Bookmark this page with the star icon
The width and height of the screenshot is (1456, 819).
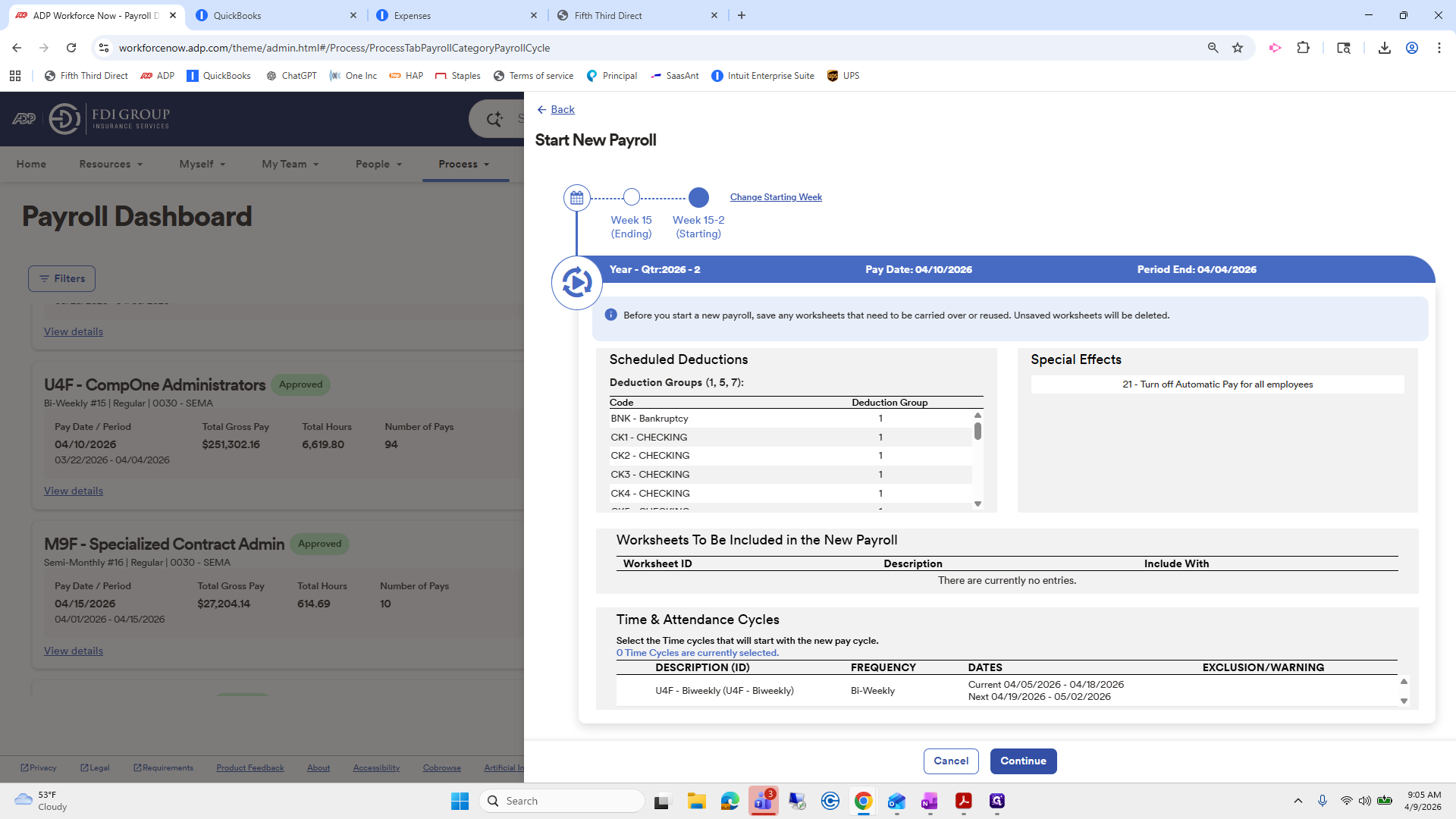[1238, 48]
